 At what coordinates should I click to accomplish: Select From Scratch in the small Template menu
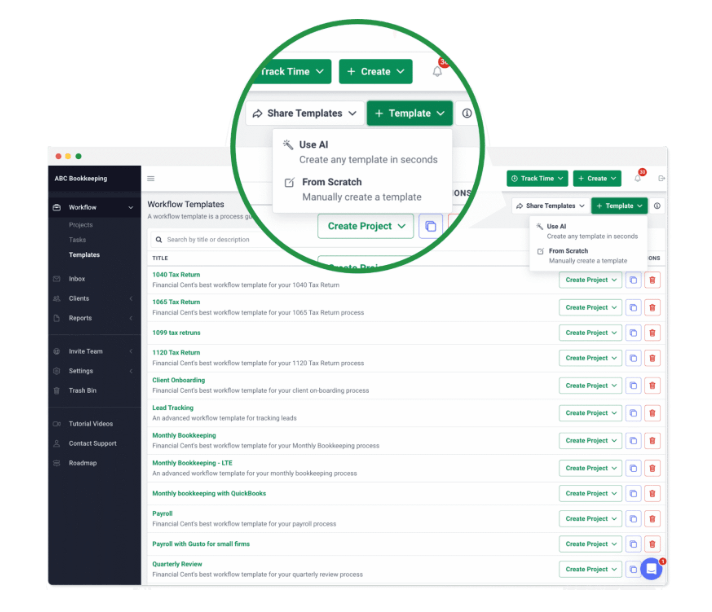(588, 256)
